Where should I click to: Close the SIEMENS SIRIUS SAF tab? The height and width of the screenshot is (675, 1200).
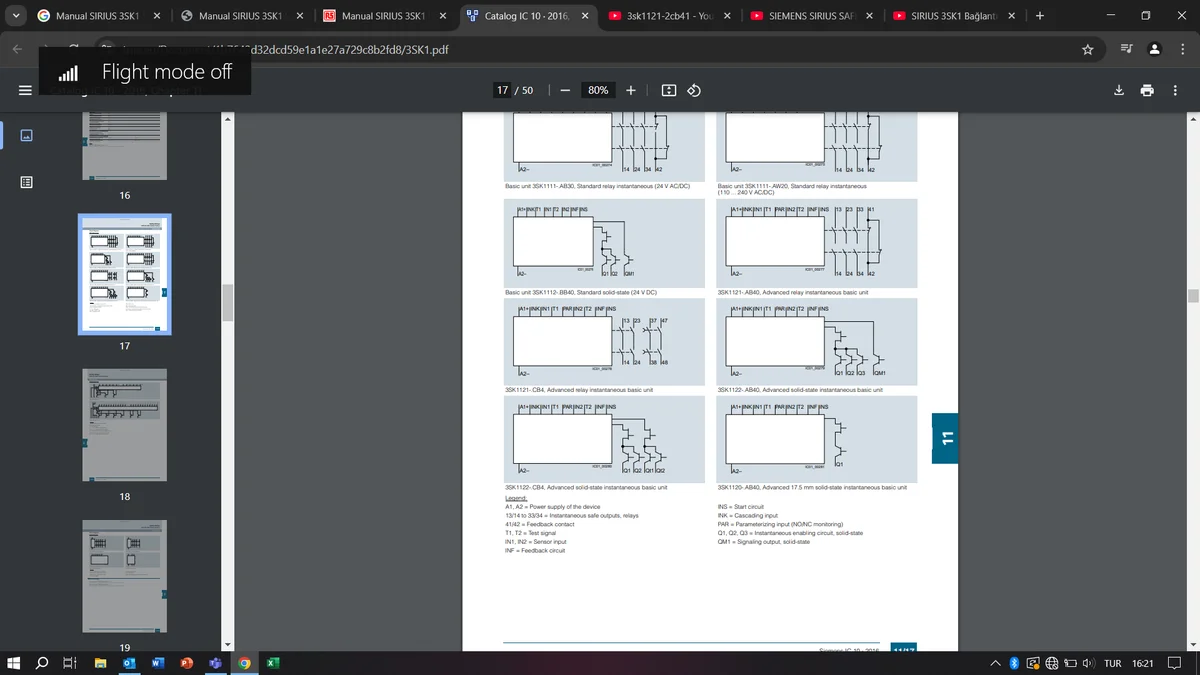coord(869,16)
